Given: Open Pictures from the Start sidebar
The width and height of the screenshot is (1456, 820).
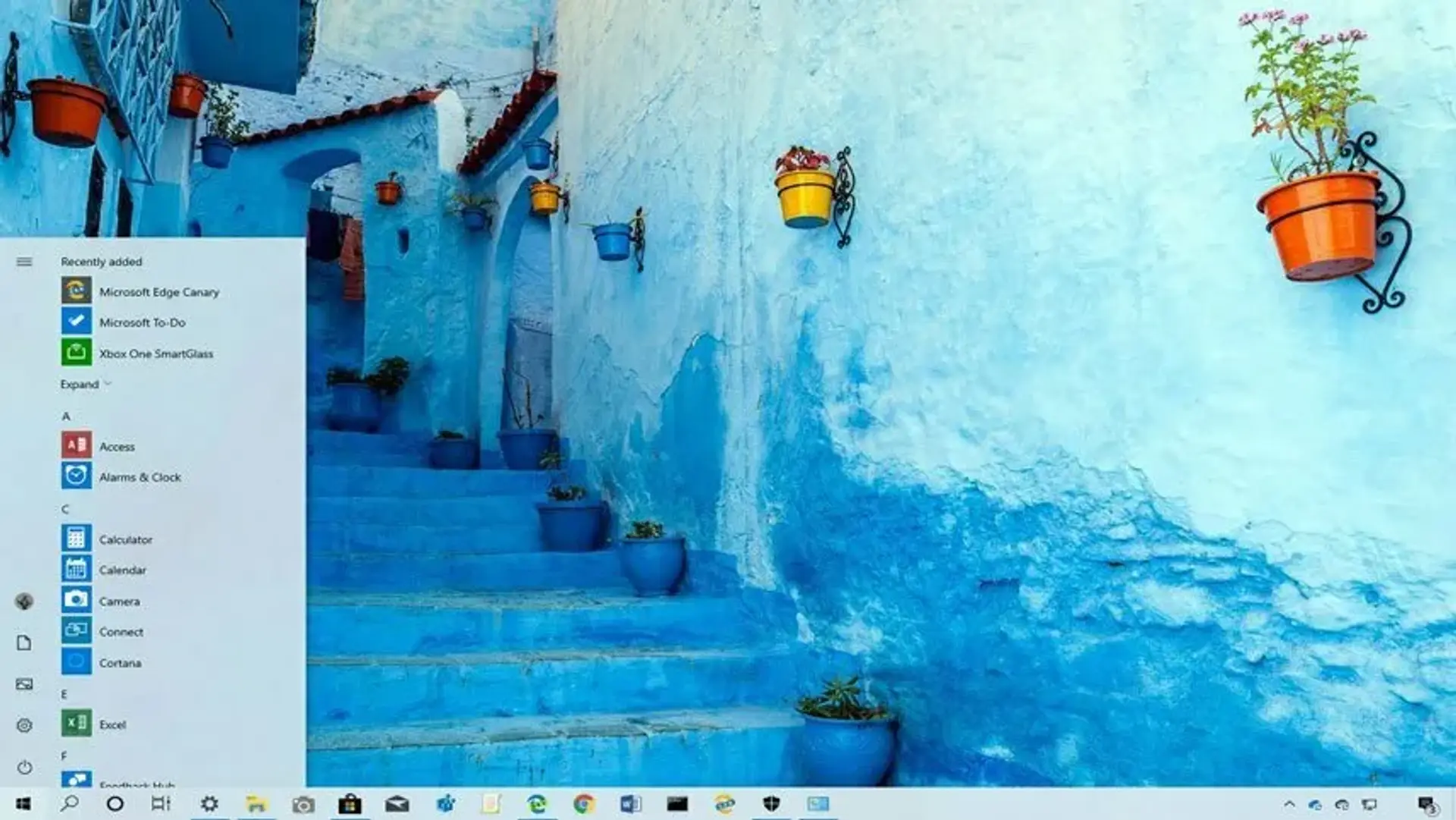Looking at the screenshot, I should coord(24,684).
